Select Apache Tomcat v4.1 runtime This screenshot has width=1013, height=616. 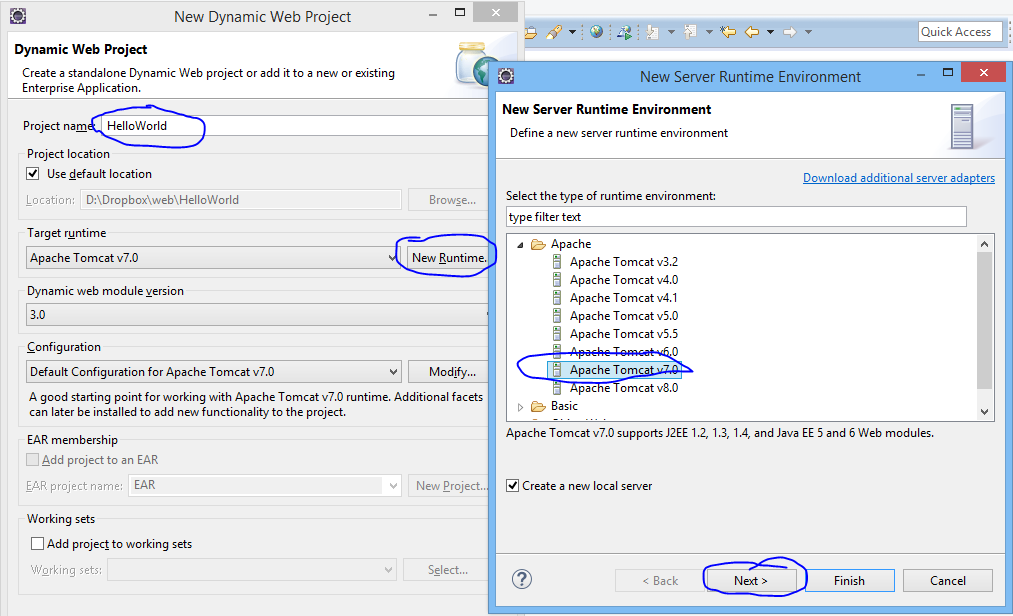(x=623, y=298)
